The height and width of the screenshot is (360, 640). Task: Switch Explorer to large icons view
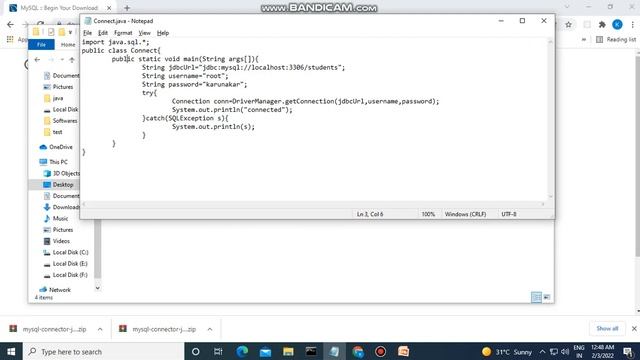[547, 297]
